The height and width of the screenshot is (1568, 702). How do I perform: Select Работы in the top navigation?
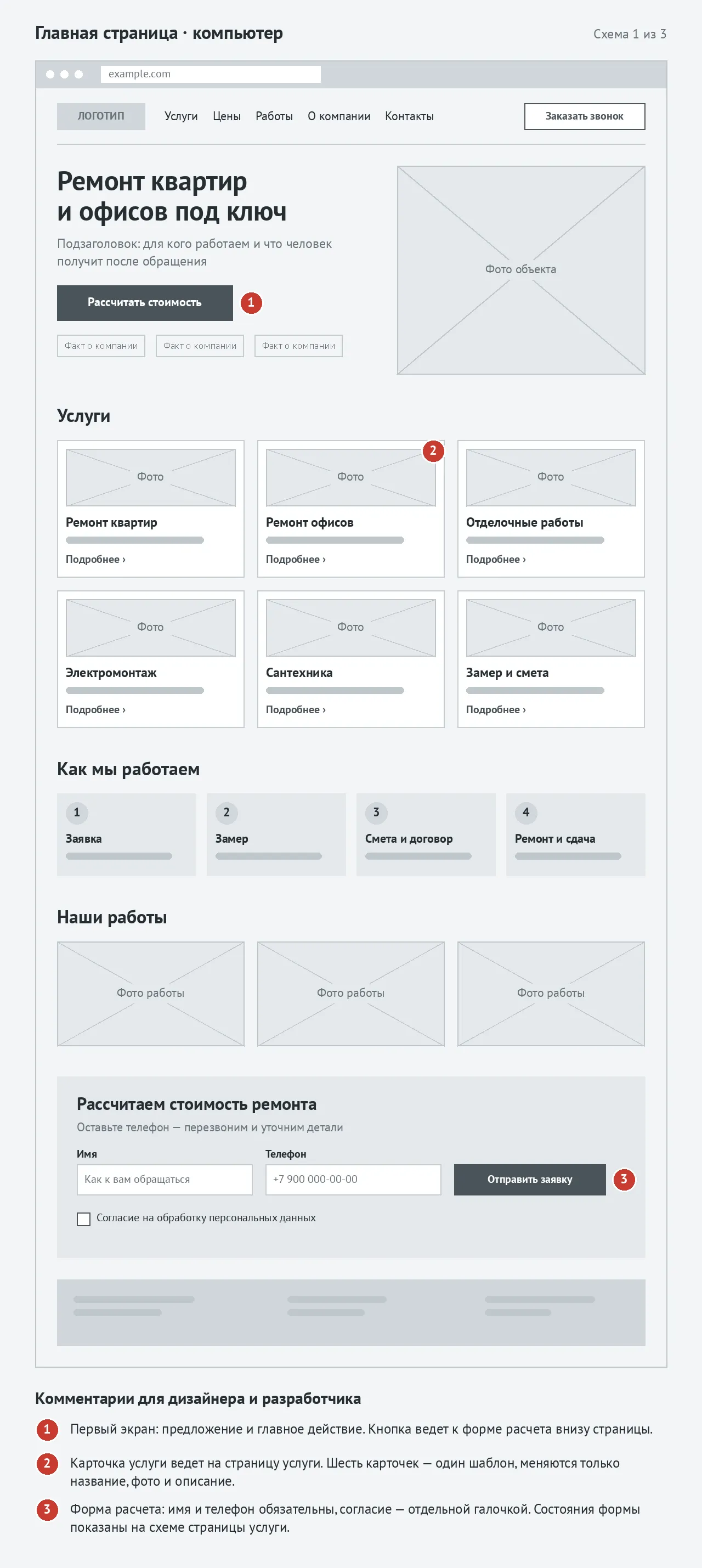click(x=274, y=116)
